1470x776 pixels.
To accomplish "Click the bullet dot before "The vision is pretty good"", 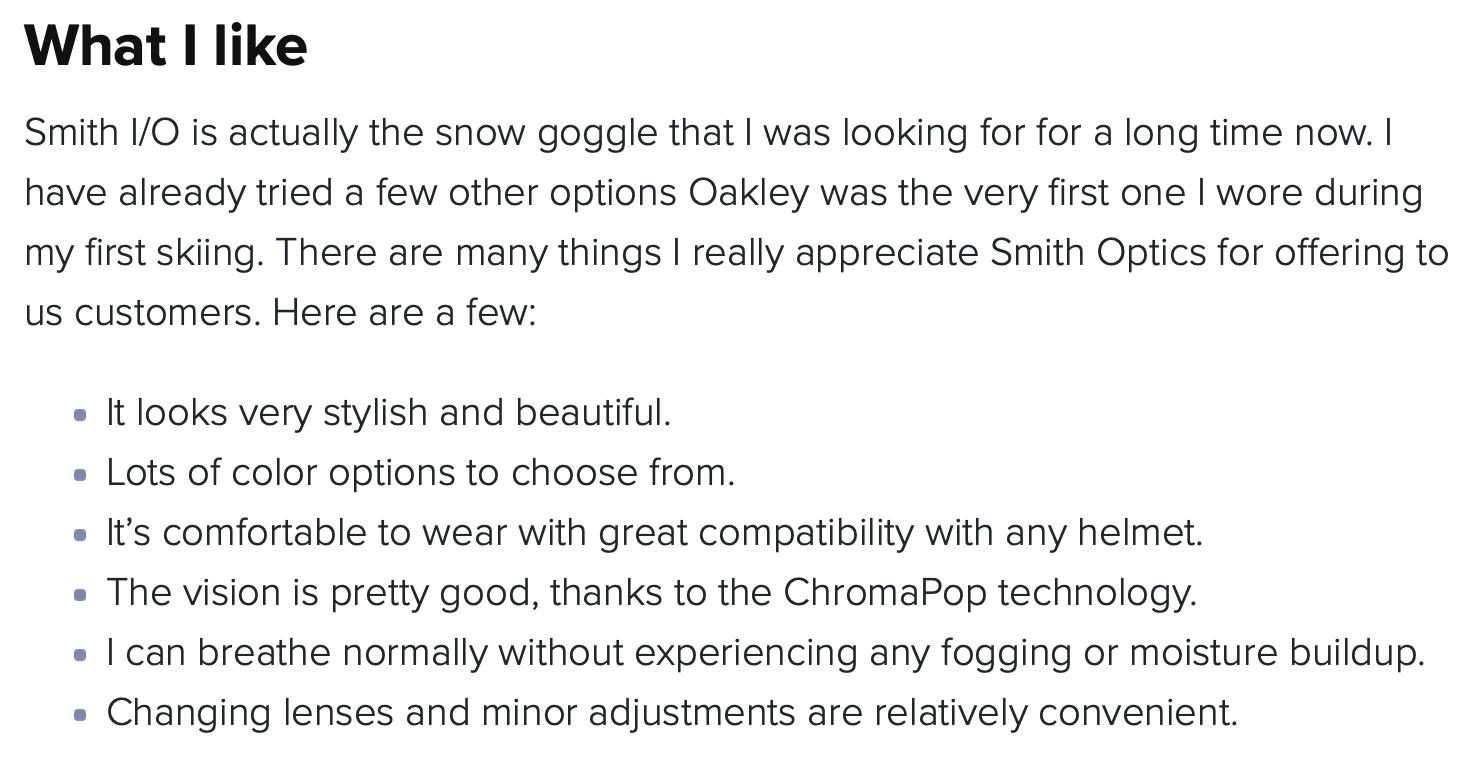I will (x=81, y=595).
